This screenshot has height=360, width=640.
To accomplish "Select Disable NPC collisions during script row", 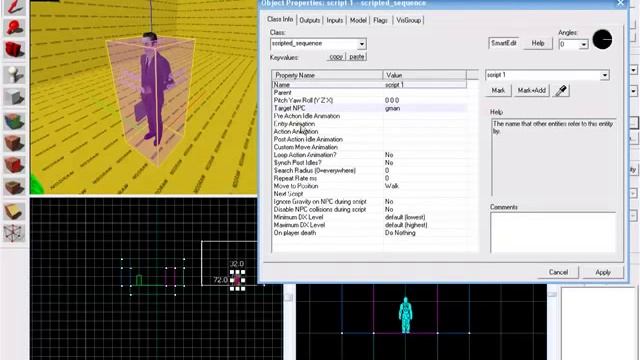I will coord(369,209).
